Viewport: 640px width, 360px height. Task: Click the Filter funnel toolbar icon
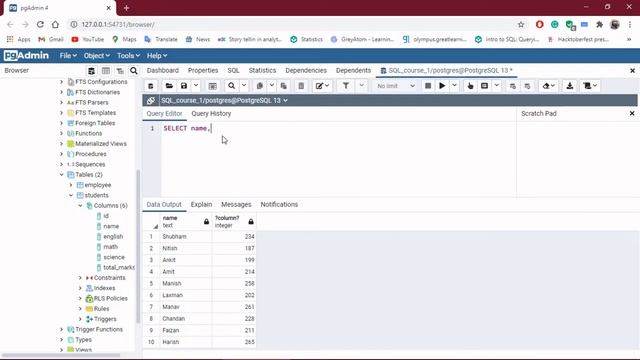point(346,86)
